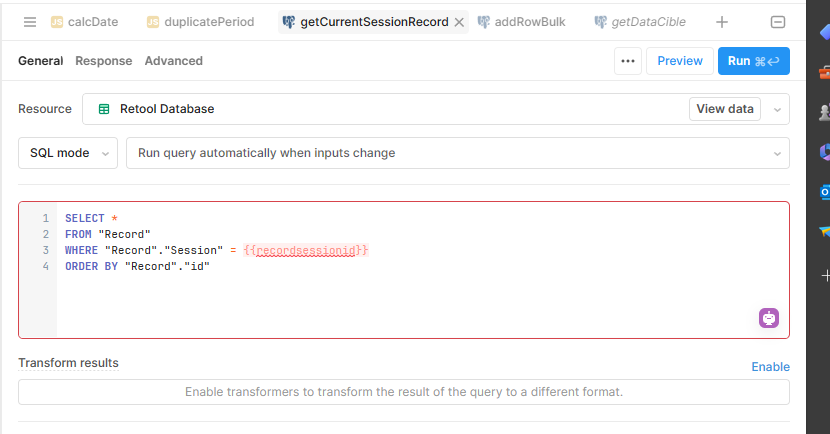This screenshot has width=830, height=434.
Task: Expand the run query trigger dropdown
Action: coord(457,153)
